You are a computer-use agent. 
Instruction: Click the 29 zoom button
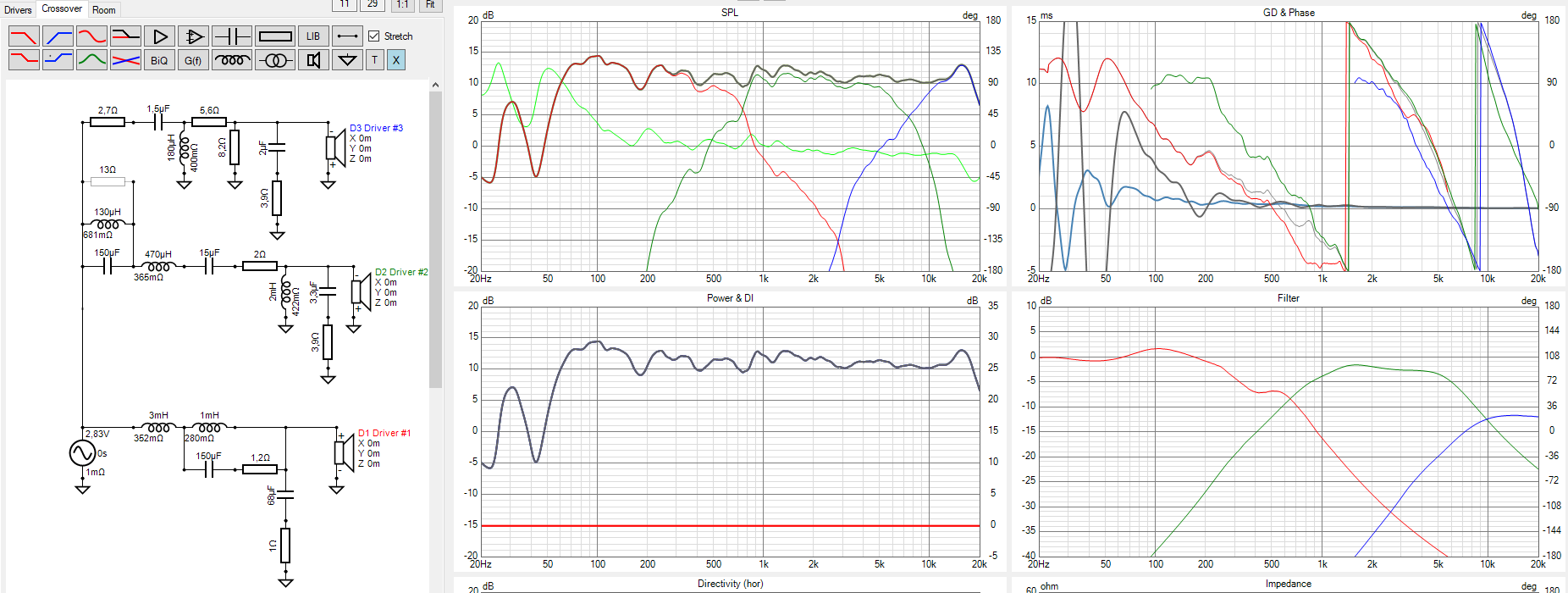point(373,5)
